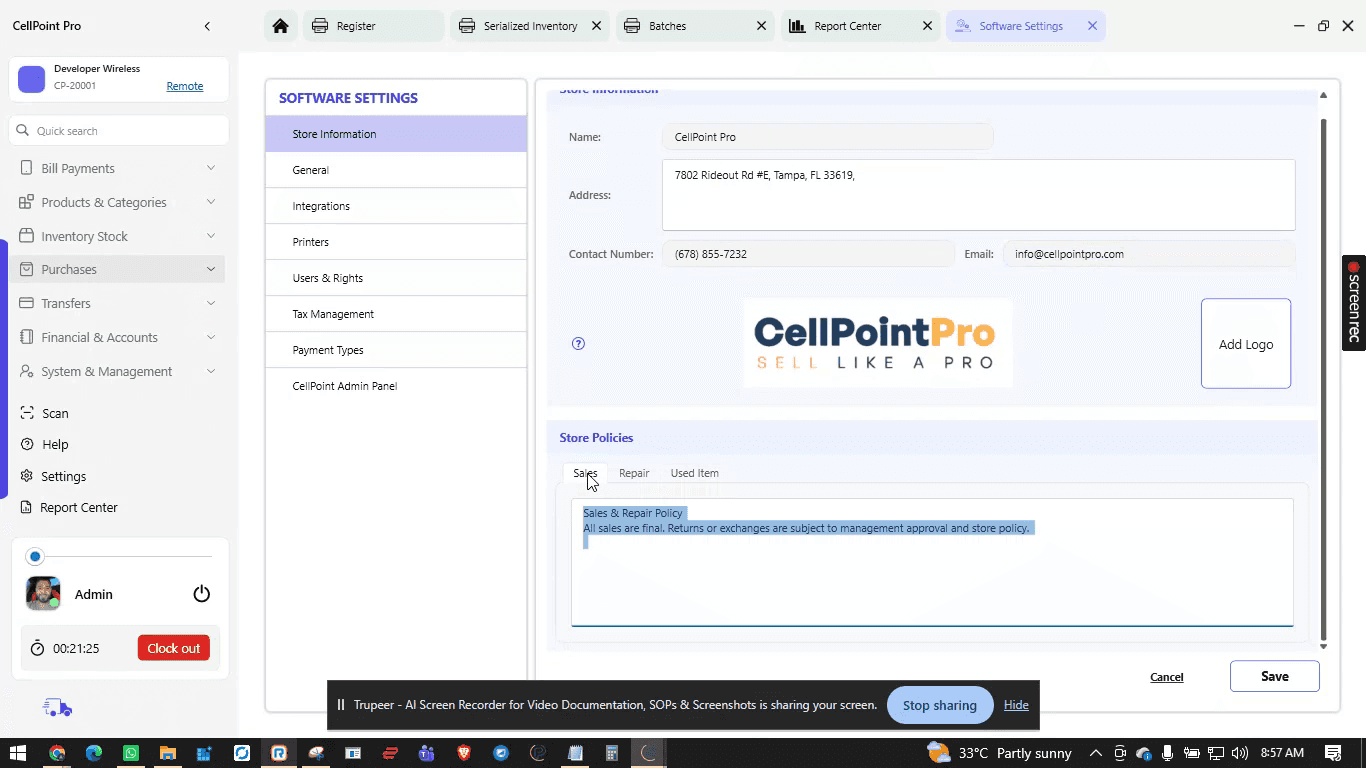
Task: Click the Cancel link
Action: (x=1167, y=677)
